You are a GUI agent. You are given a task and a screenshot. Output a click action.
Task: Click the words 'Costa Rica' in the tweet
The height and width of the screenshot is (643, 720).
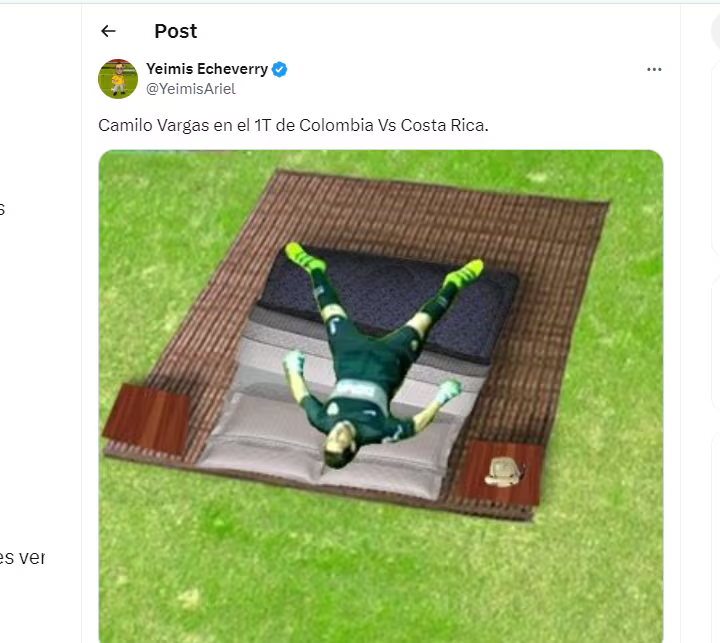tap(443, 125)
